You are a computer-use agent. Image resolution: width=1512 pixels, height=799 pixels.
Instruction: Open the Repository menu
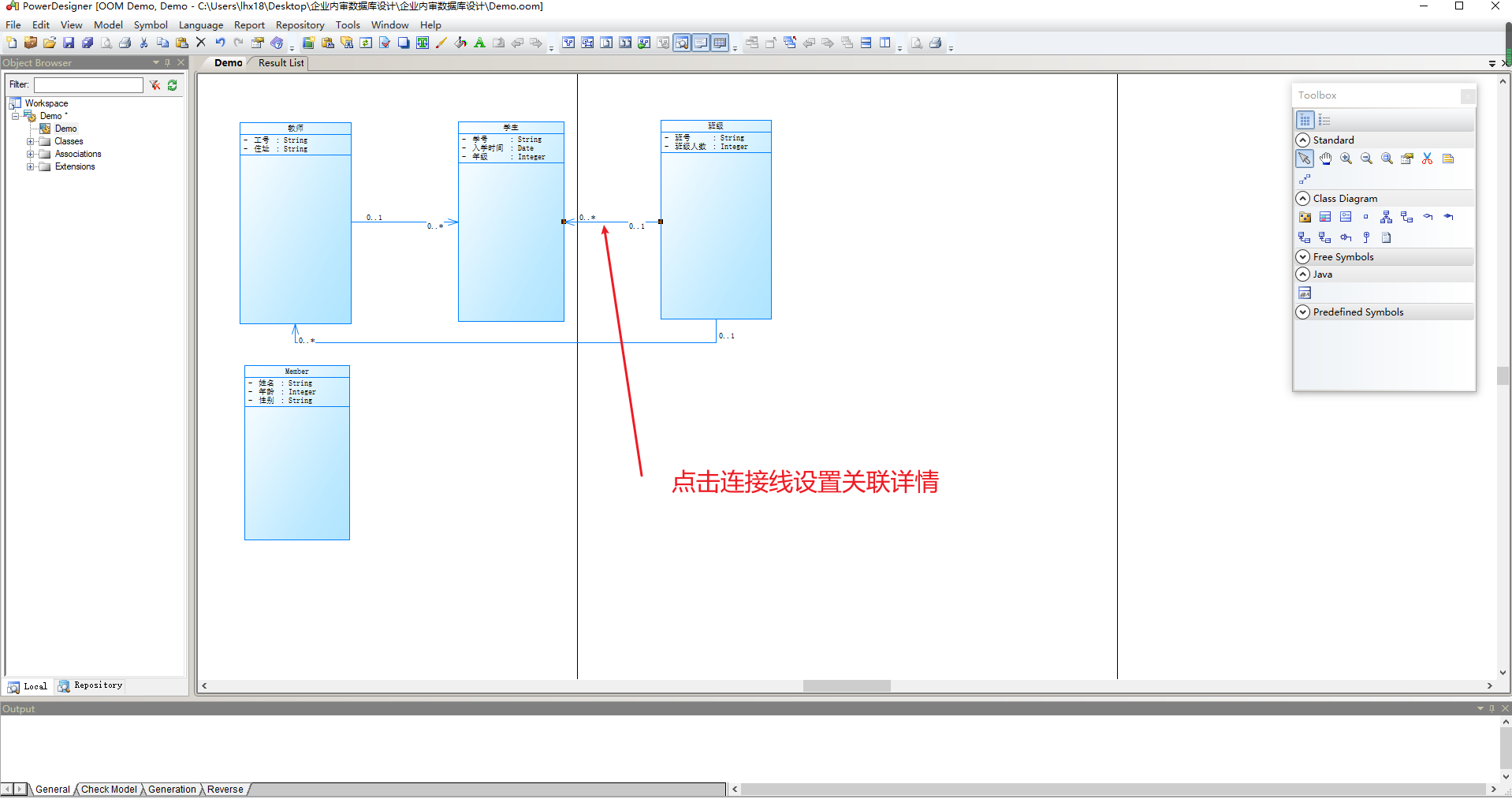300,24
